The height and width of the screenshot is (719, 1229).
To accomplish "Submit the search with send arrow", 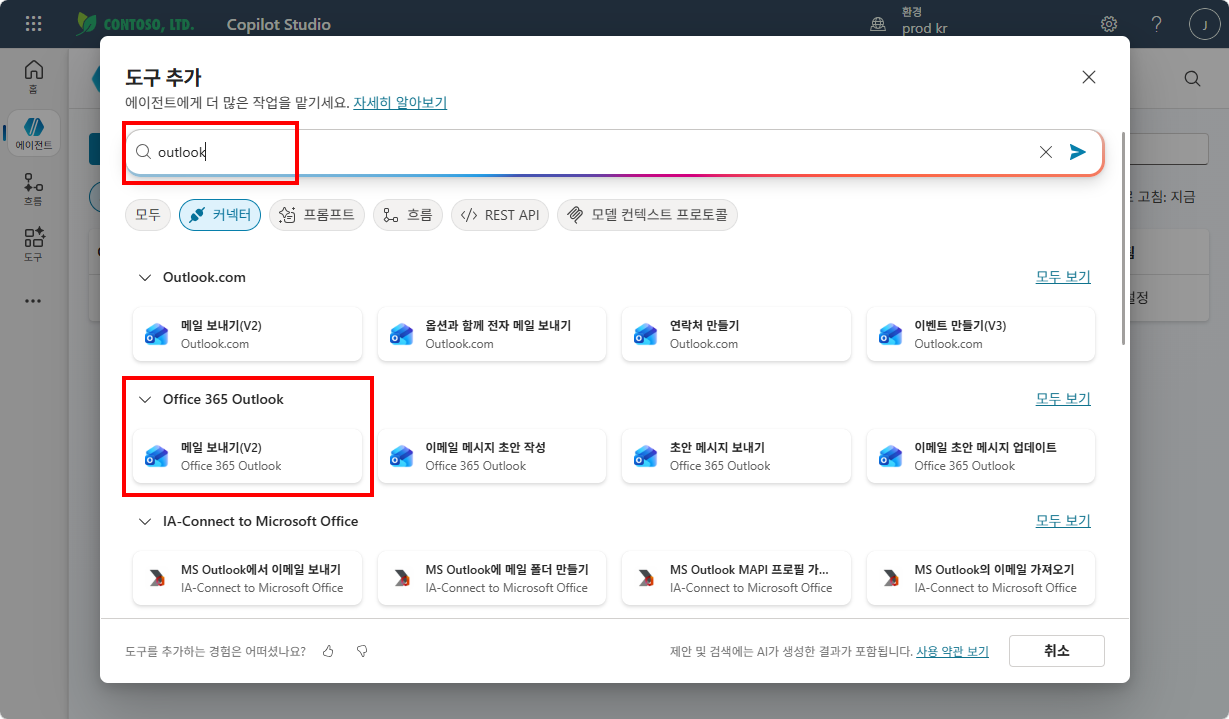I will (1077, 152).
